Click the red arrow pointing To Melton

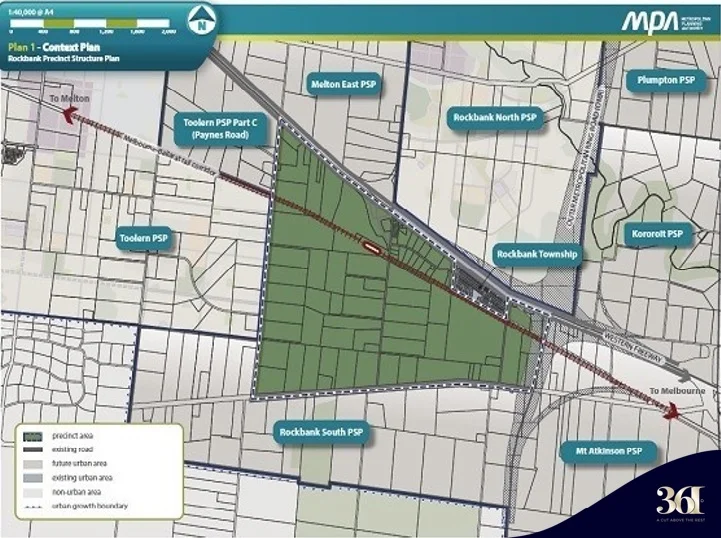point(68,115)
